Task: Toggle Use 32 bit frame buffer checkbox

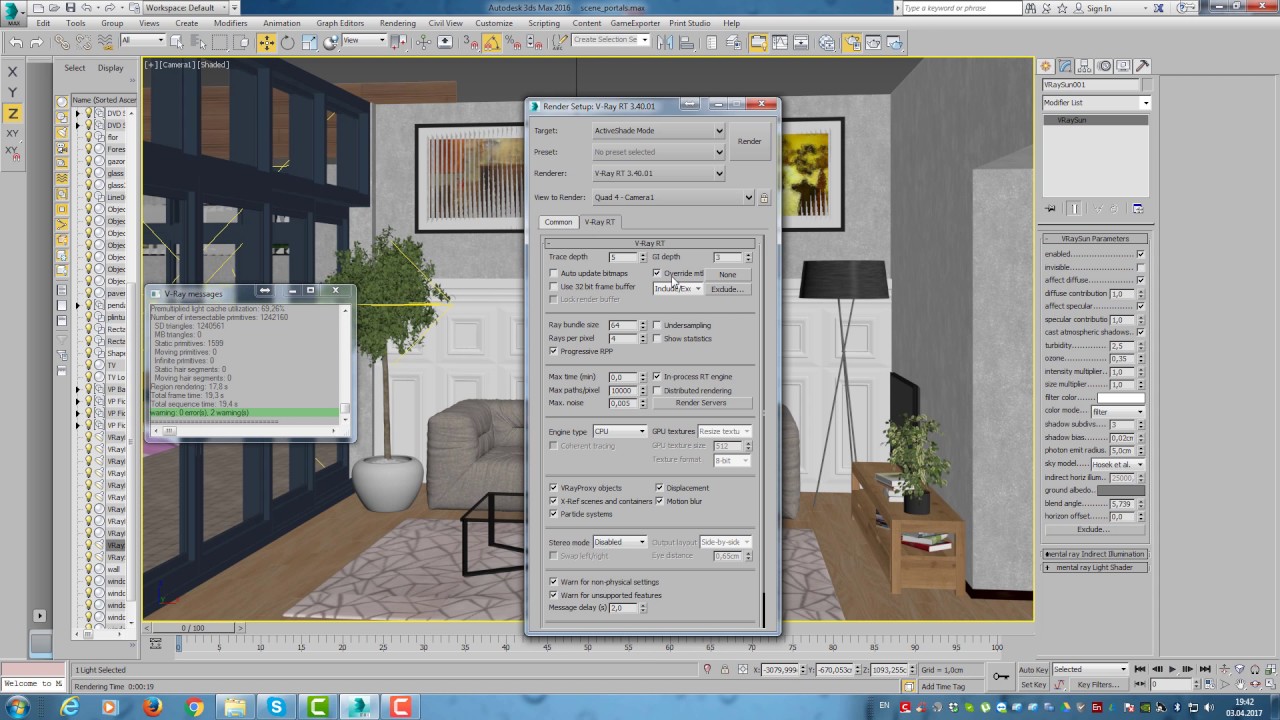Action: pyautogui.click(x=553, y=286)
